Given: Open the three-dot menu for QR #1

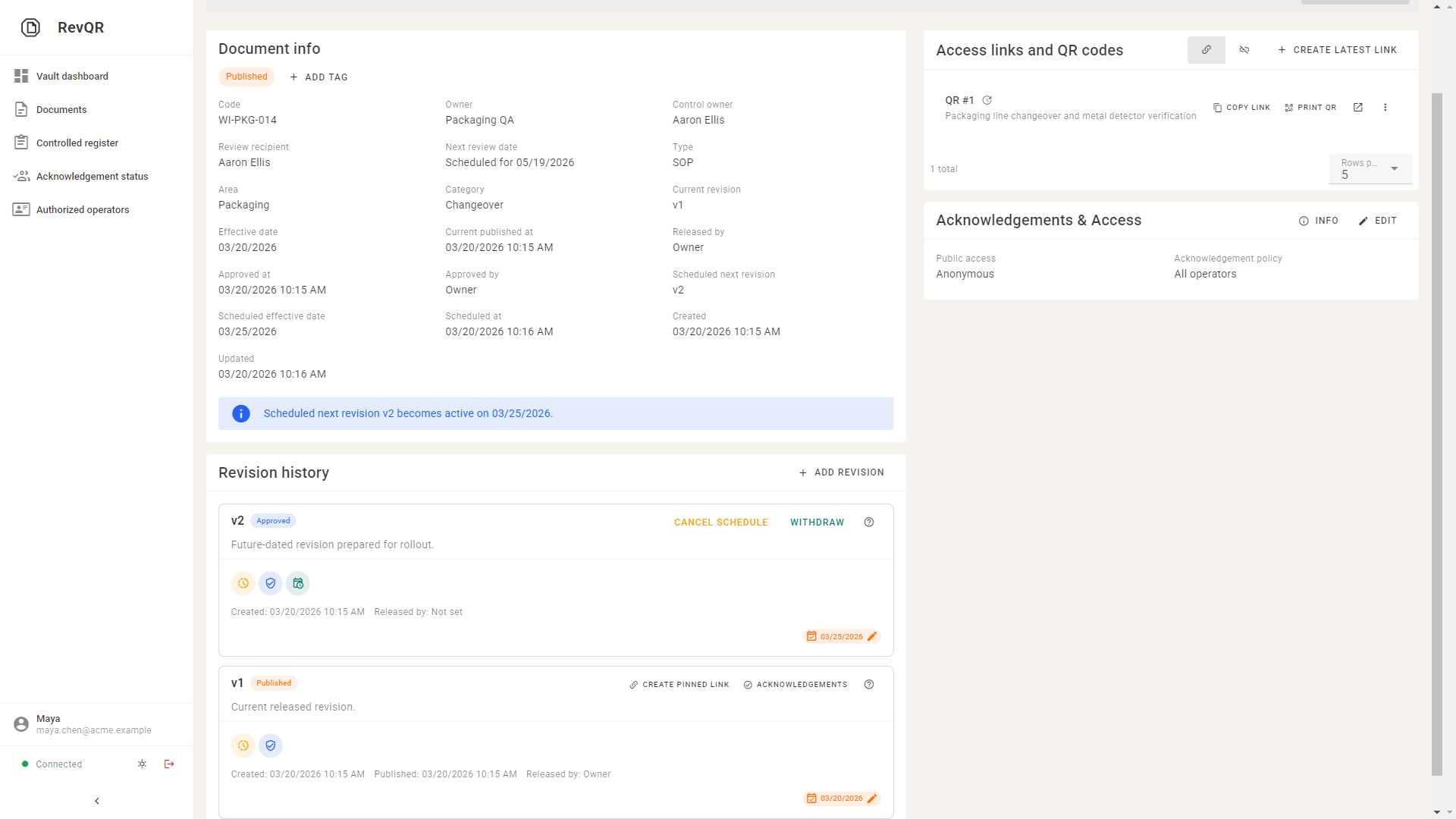Looking at the screenshot, I should point(1385,107).
